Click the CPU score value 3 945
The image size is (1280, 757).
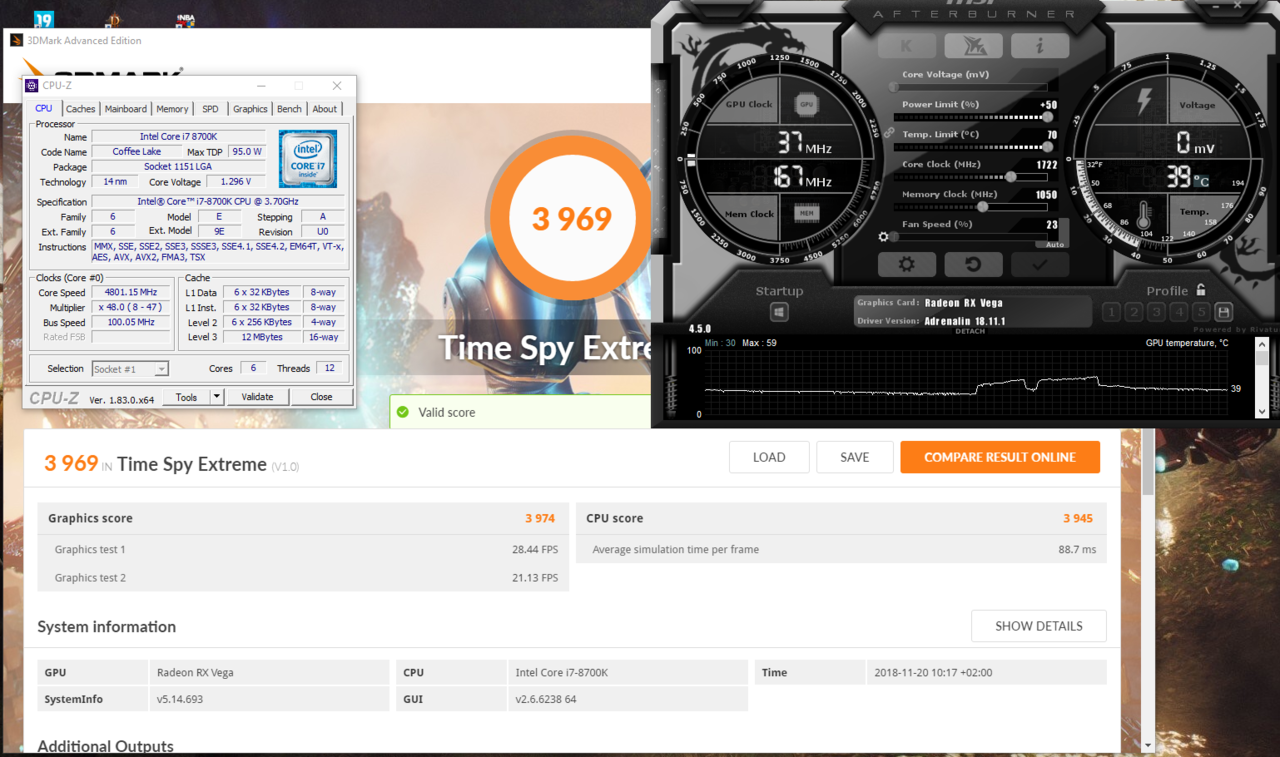point(1078,518)
